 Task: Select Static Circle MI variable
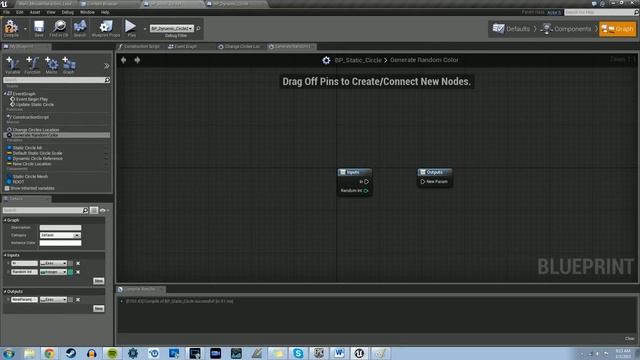click(x=27, y=148)
